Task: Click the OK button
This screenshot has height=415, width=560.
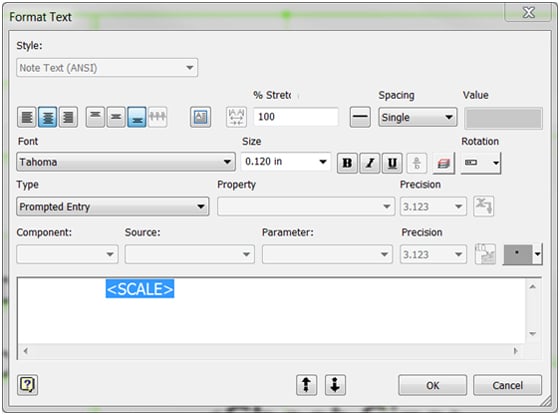Action: (x=432, y=385)
